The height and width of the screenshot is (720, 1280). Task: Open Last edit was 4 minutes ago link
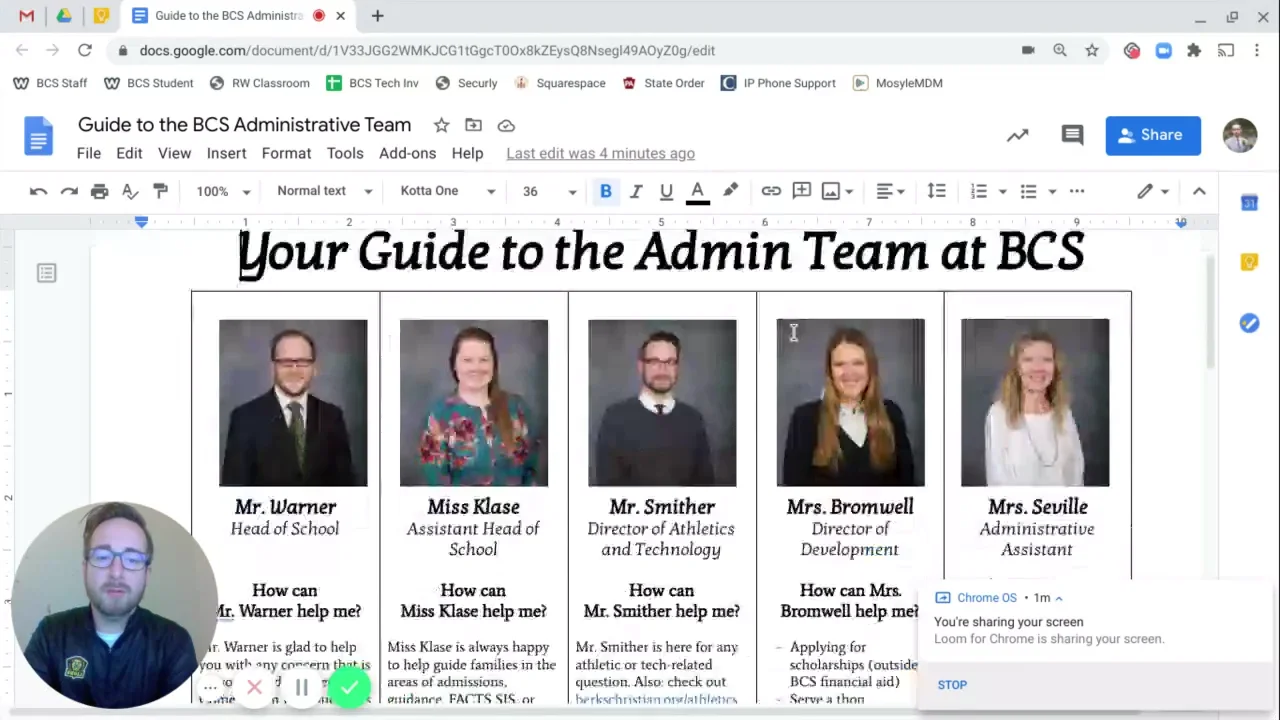pos(600,153)
